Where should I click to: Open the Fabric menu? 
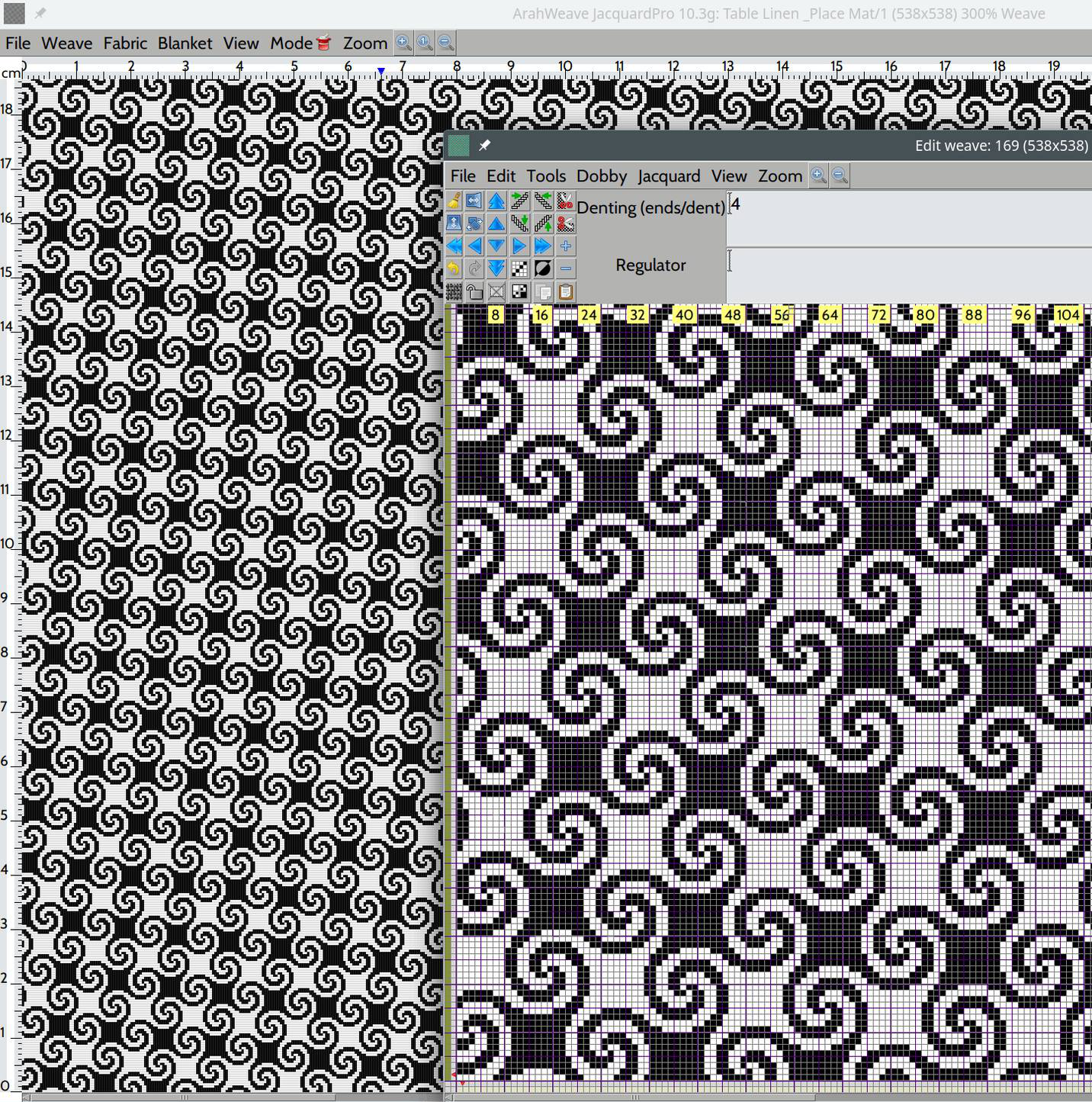point(125,43)
